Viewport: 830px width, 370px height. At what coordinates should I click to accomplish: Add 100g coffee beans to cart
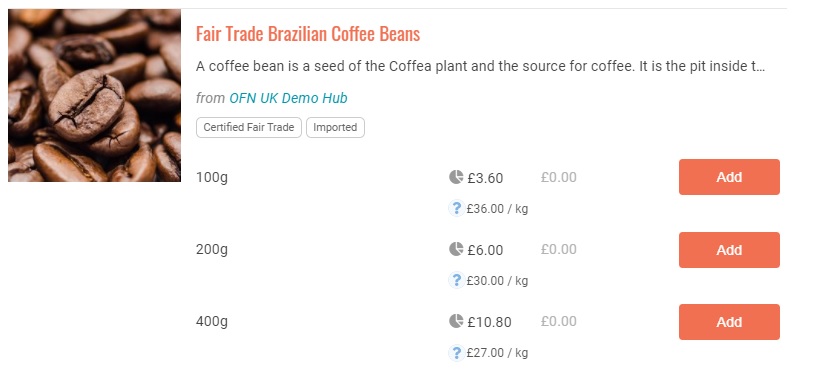point(729,177)
